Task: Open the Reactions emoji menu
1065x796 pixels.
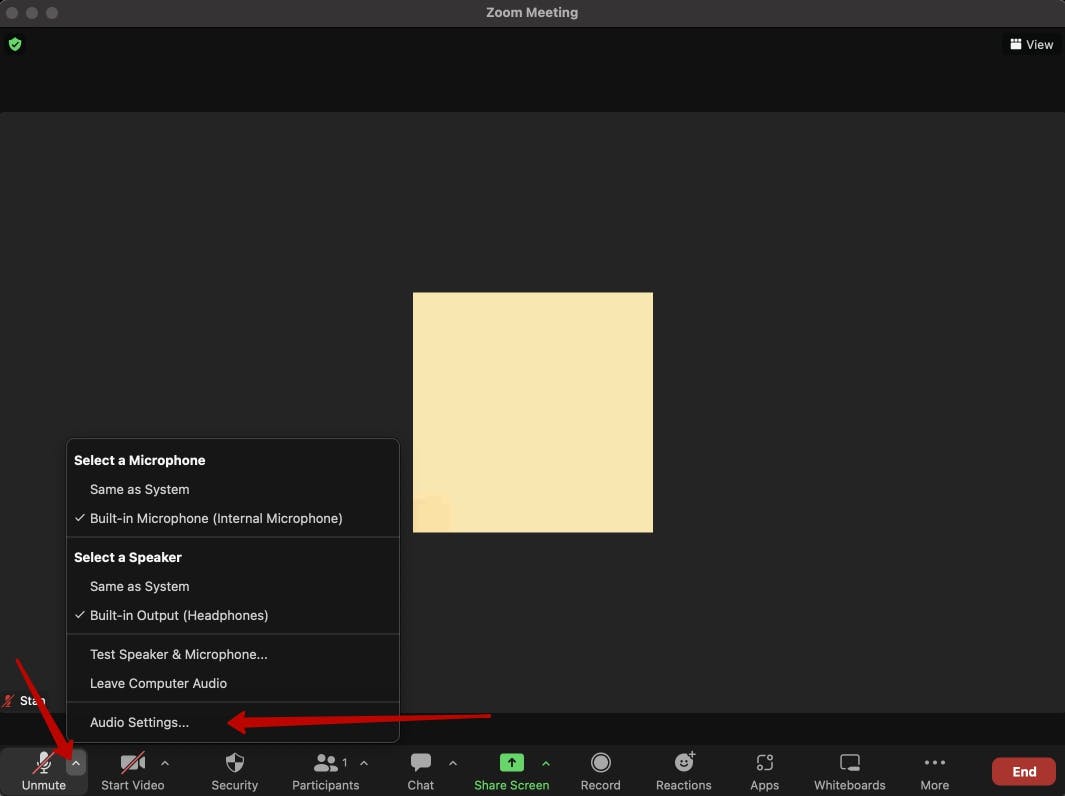Action: pos(684,764)
